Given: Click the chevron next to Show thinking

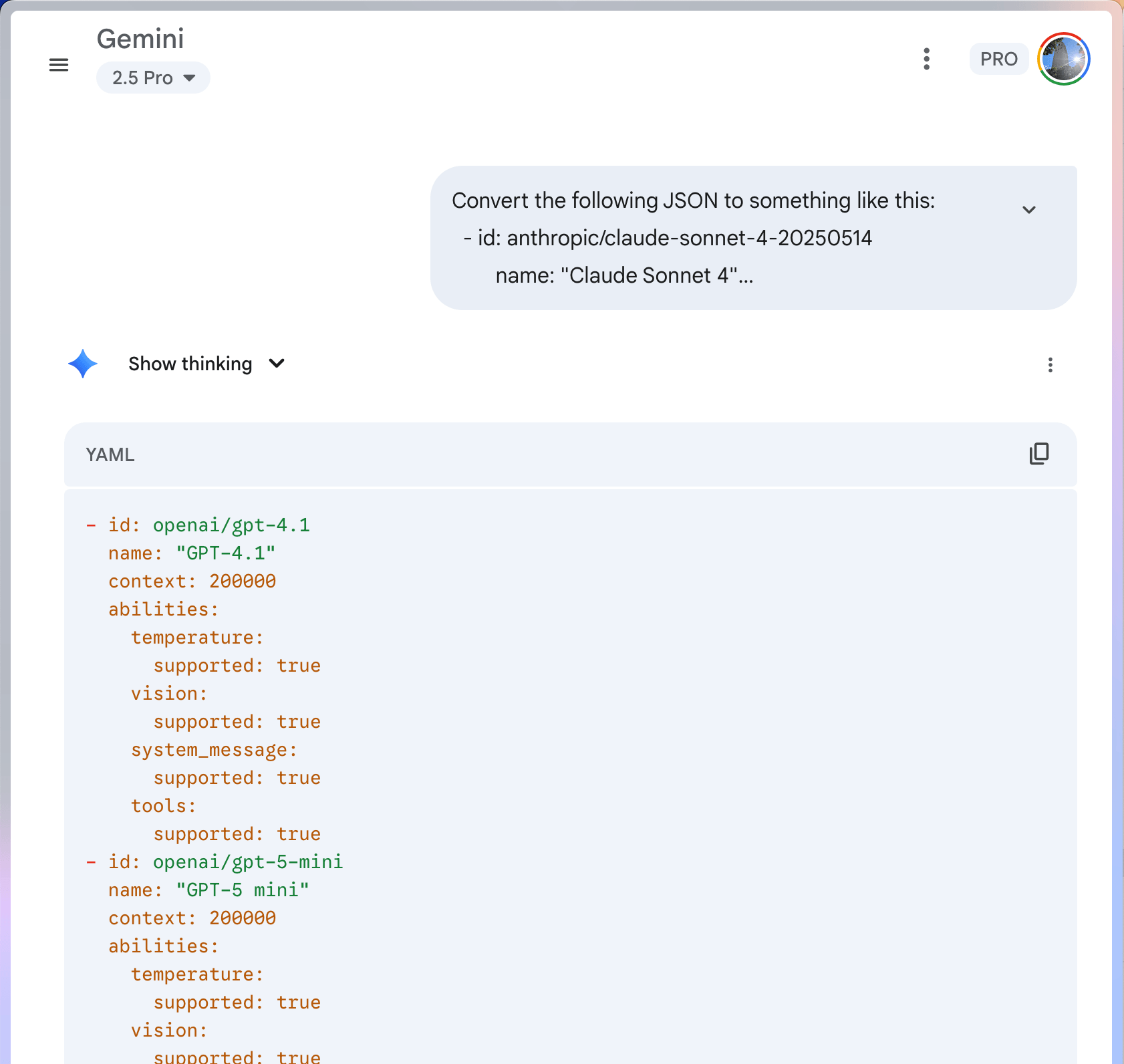Looking at the screenshot, I should click(276, 364).
